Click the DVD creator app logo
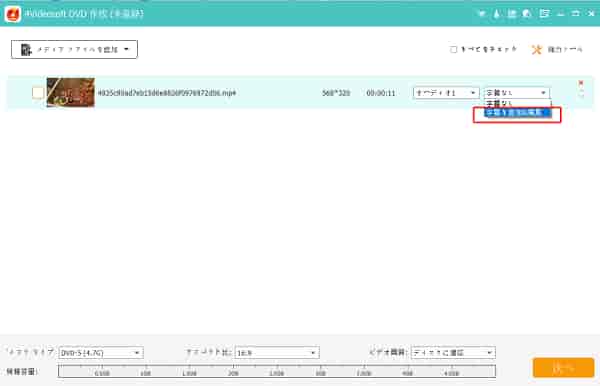Viewport: 600px width, 386px height. tap(13, 14)
